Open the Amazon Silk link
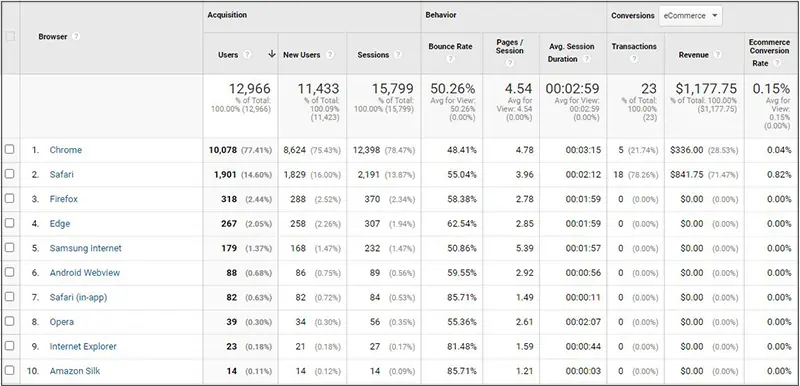The width and height of the screenshot is (800, 386). tap(74, 371)
